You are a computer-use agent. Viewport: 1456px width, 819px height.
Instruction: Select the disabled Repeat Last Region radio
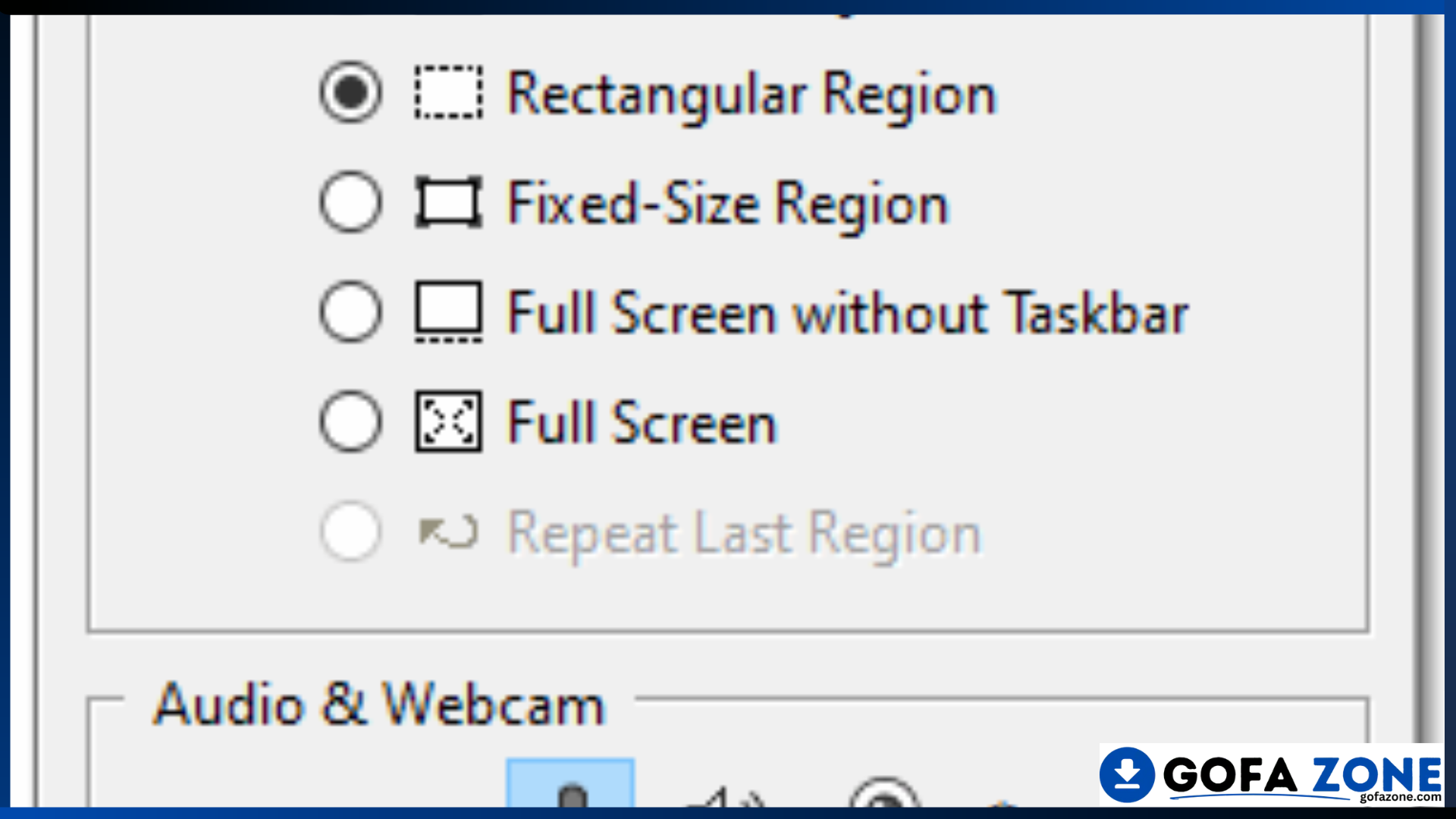pyautogui.click(x=350, y=532)
